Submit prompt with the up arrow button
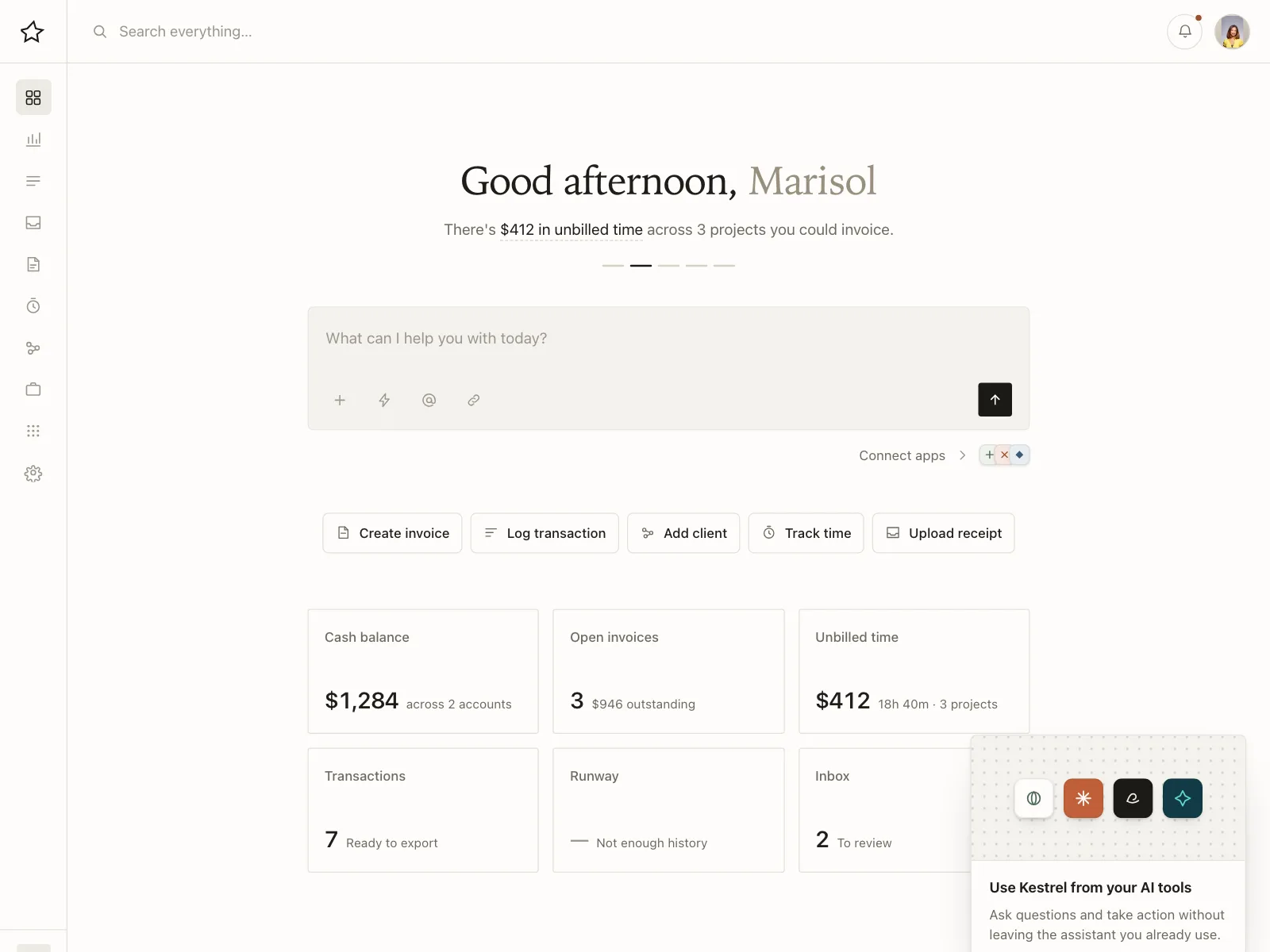 (995, 400)
